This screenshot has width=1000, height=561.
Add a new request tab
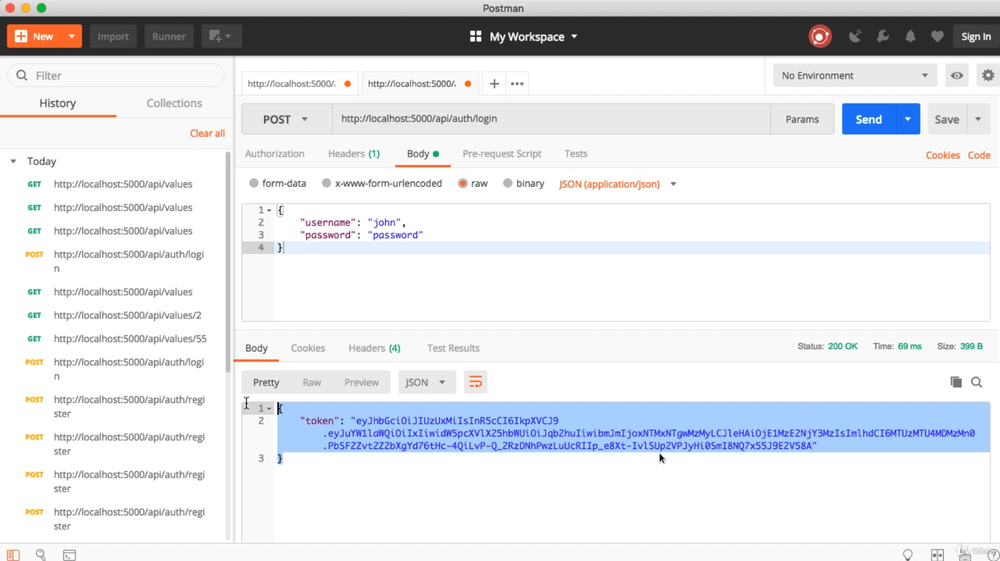(x=494, y=84)
